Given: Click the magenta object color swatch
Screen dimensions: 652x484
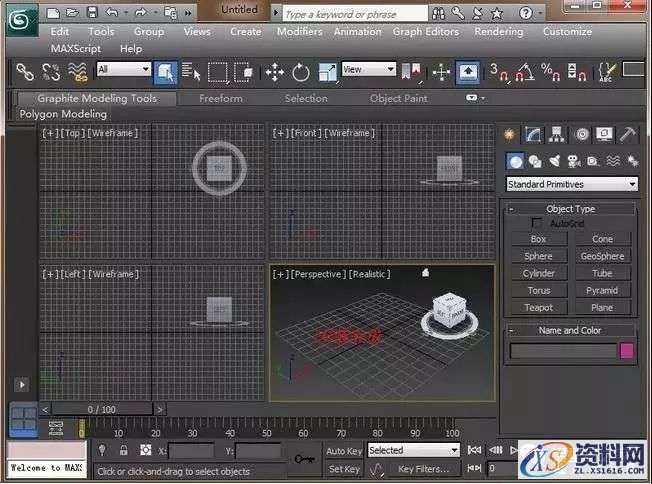Looking at the screenshot, I should 627,351.
